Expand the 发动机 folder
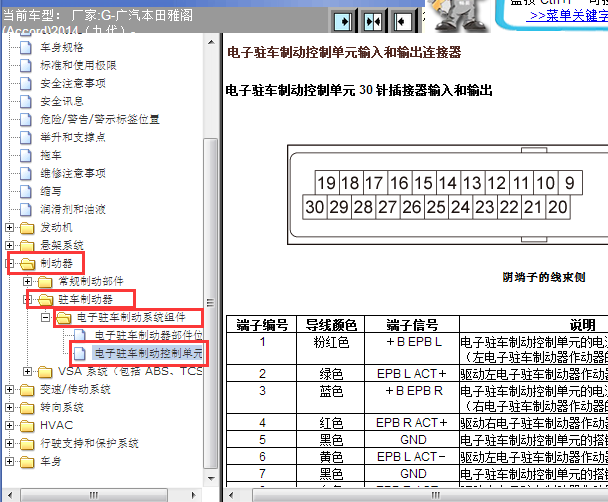608x502 pixels. (9, 228)
